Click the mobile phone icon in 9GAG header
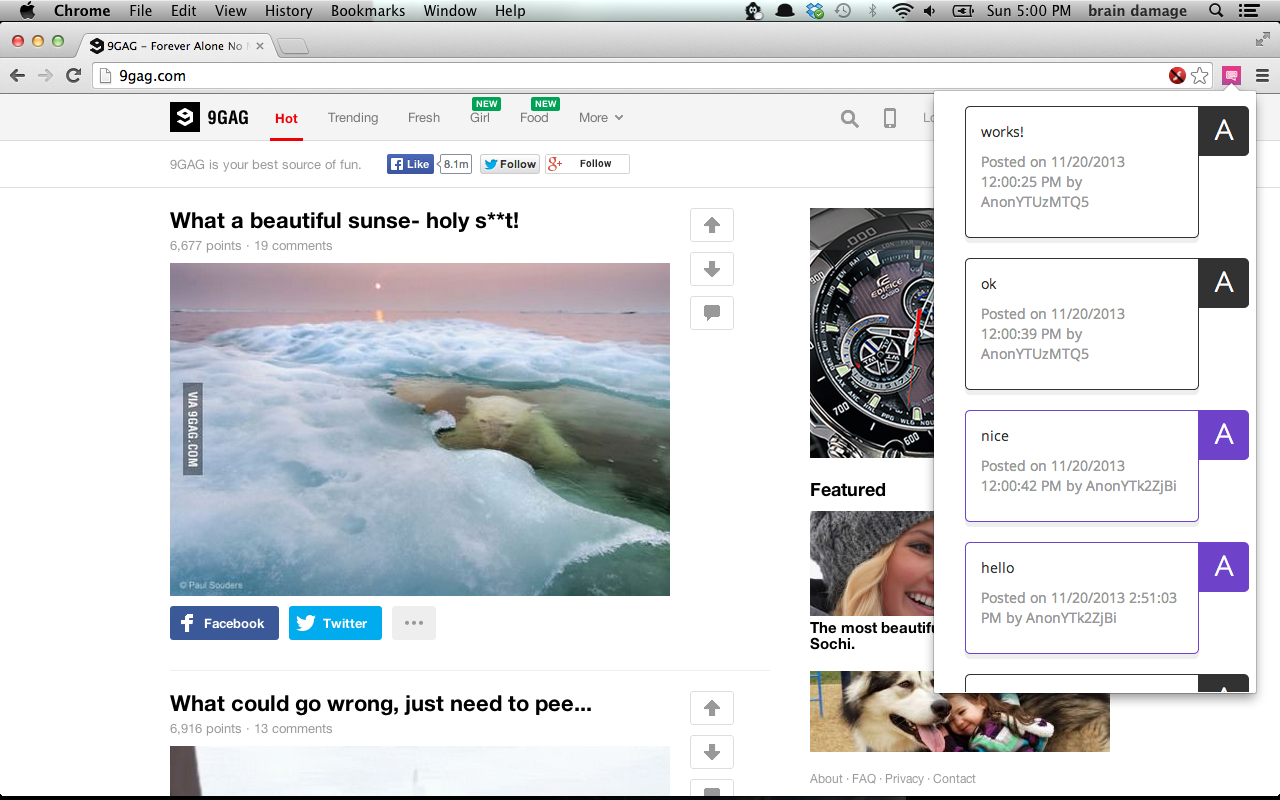1280x800 pixels. [890, 119]
